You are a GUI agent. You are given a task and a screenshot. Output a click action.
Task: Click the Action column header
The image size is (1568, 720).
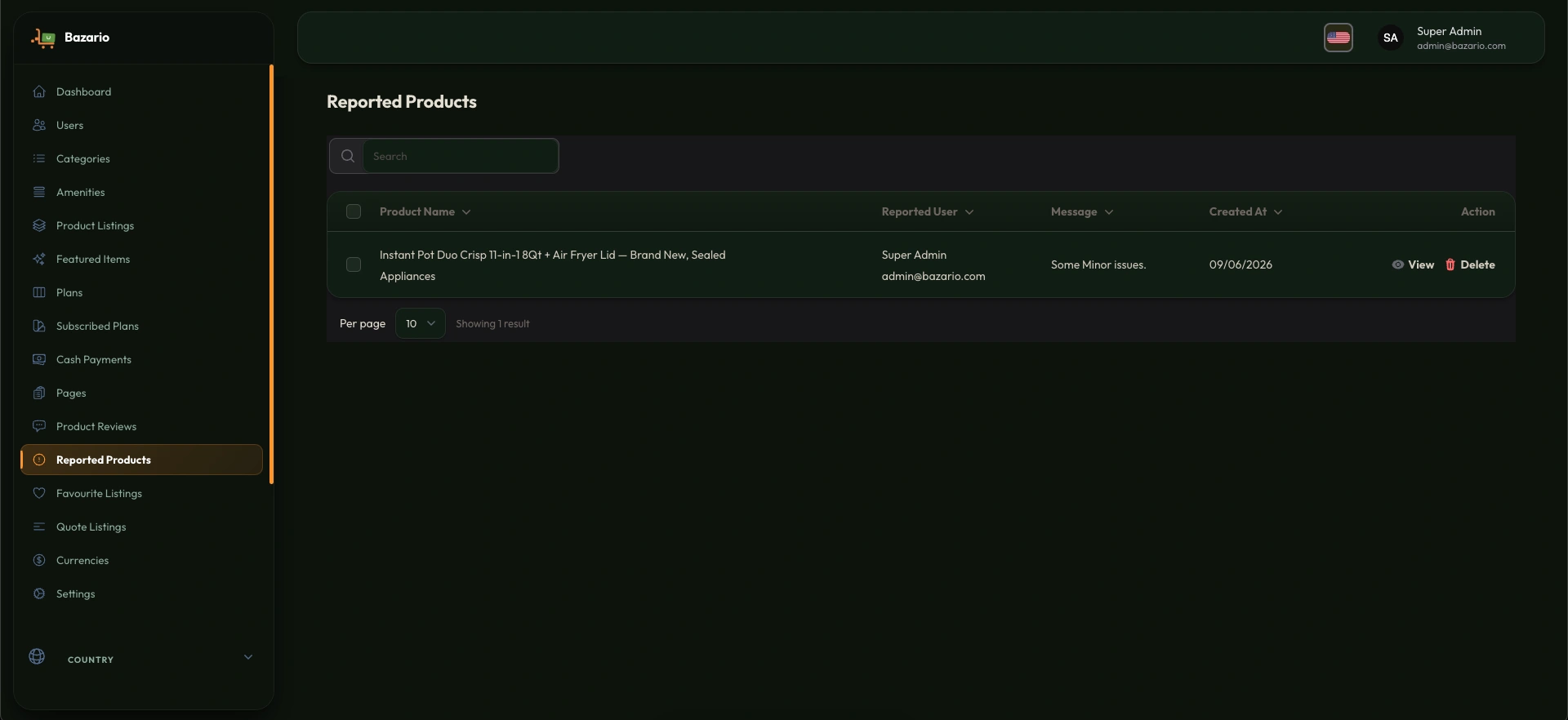point(1478,211)
